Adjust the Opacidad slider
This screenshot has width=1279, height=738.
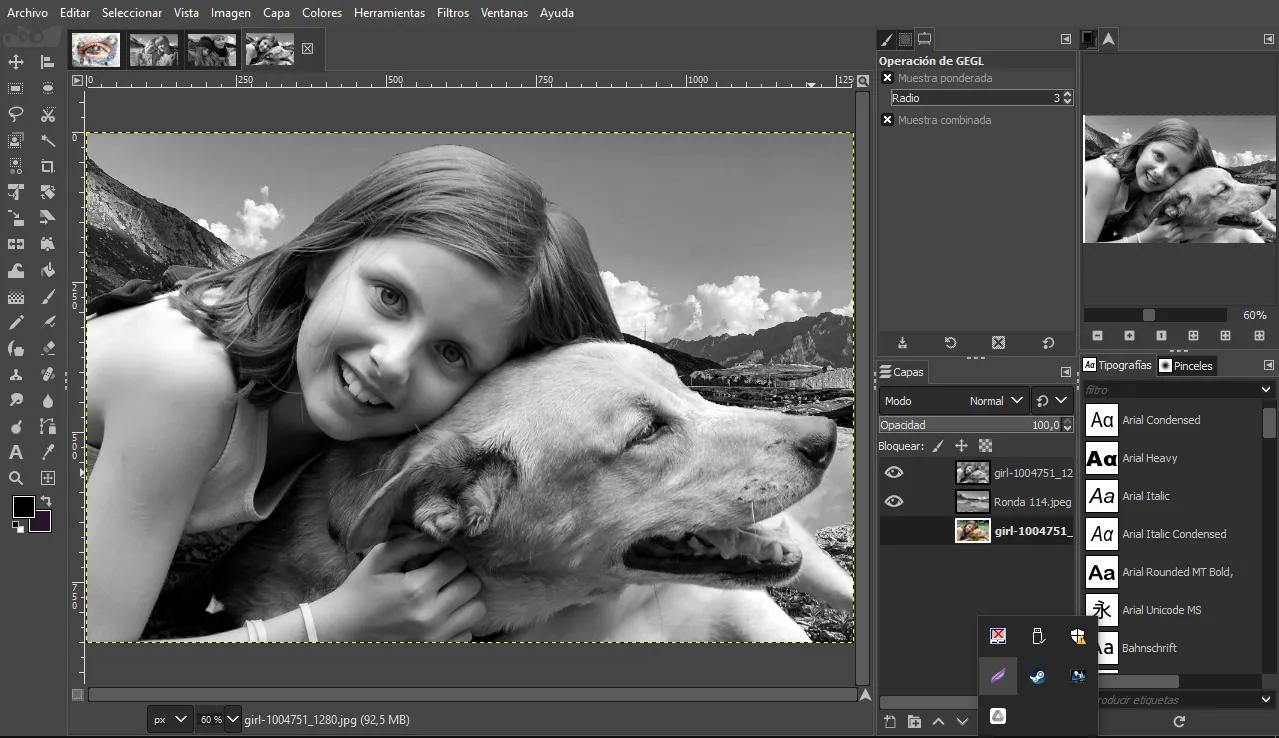coord(969,425)
